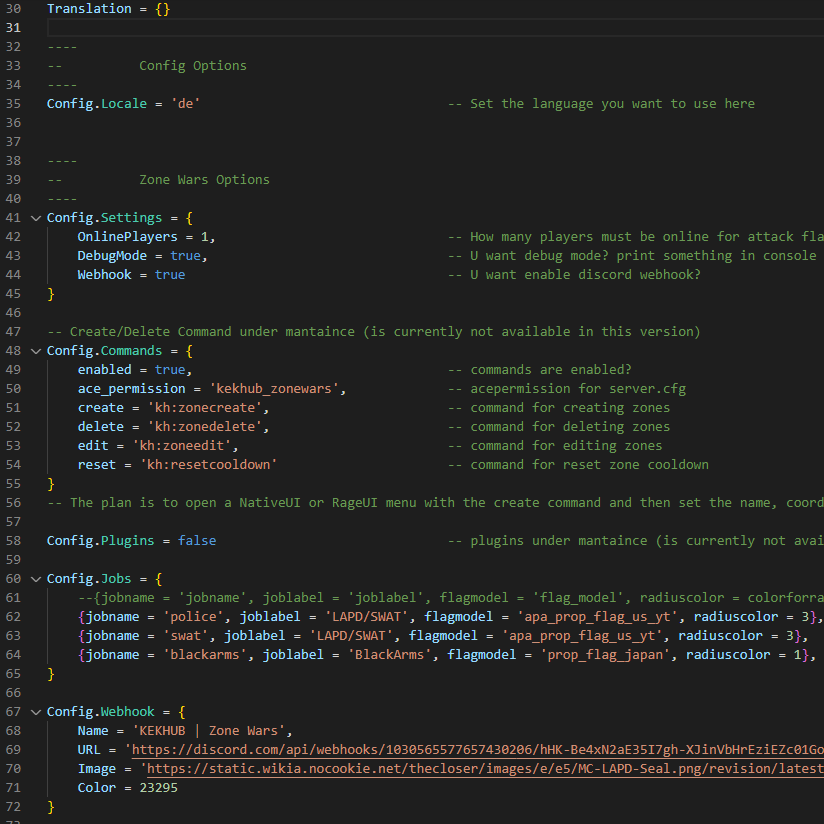
Task: Collapse the Config.Jobs block chevron
Action: (37, 579)
